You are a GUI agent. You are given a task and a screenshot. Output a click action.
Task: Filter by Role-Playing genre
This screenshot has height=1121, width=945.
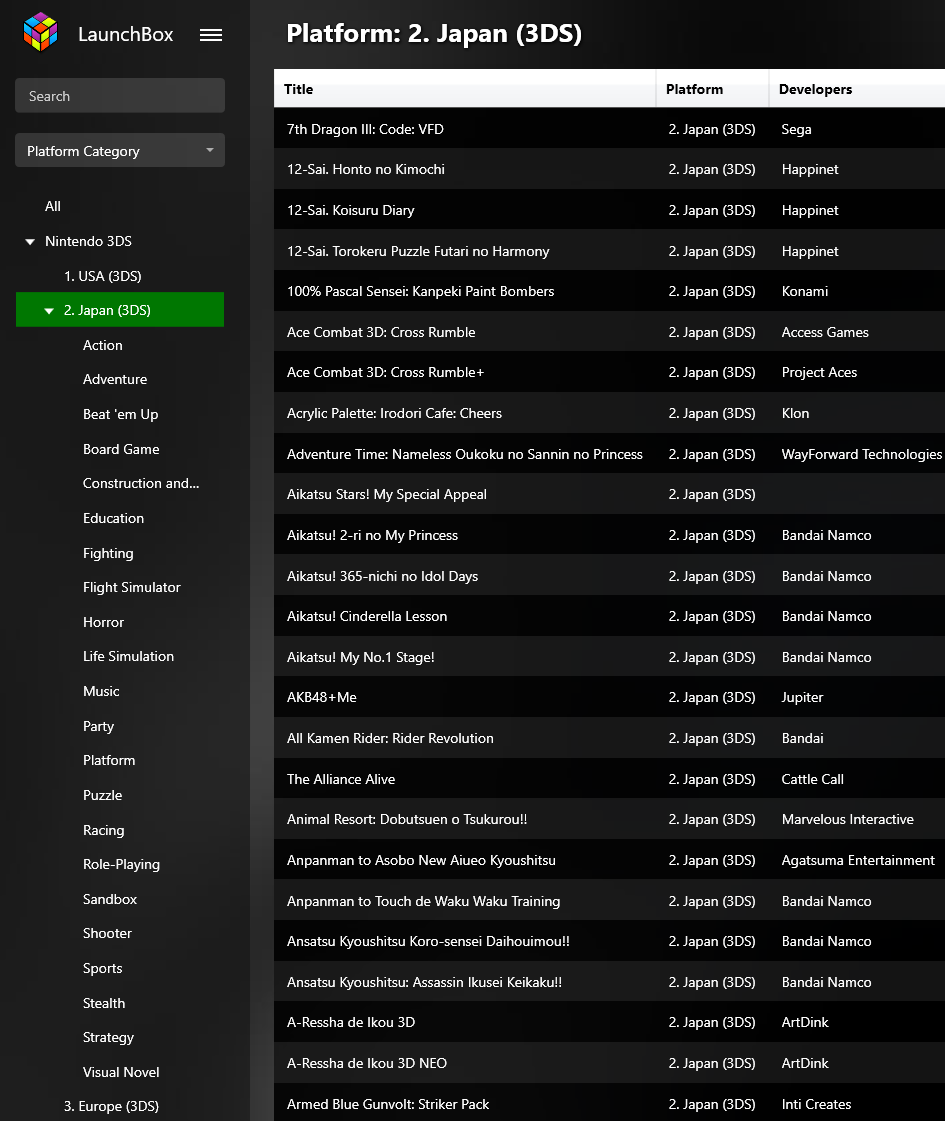[x=121, y=864]
